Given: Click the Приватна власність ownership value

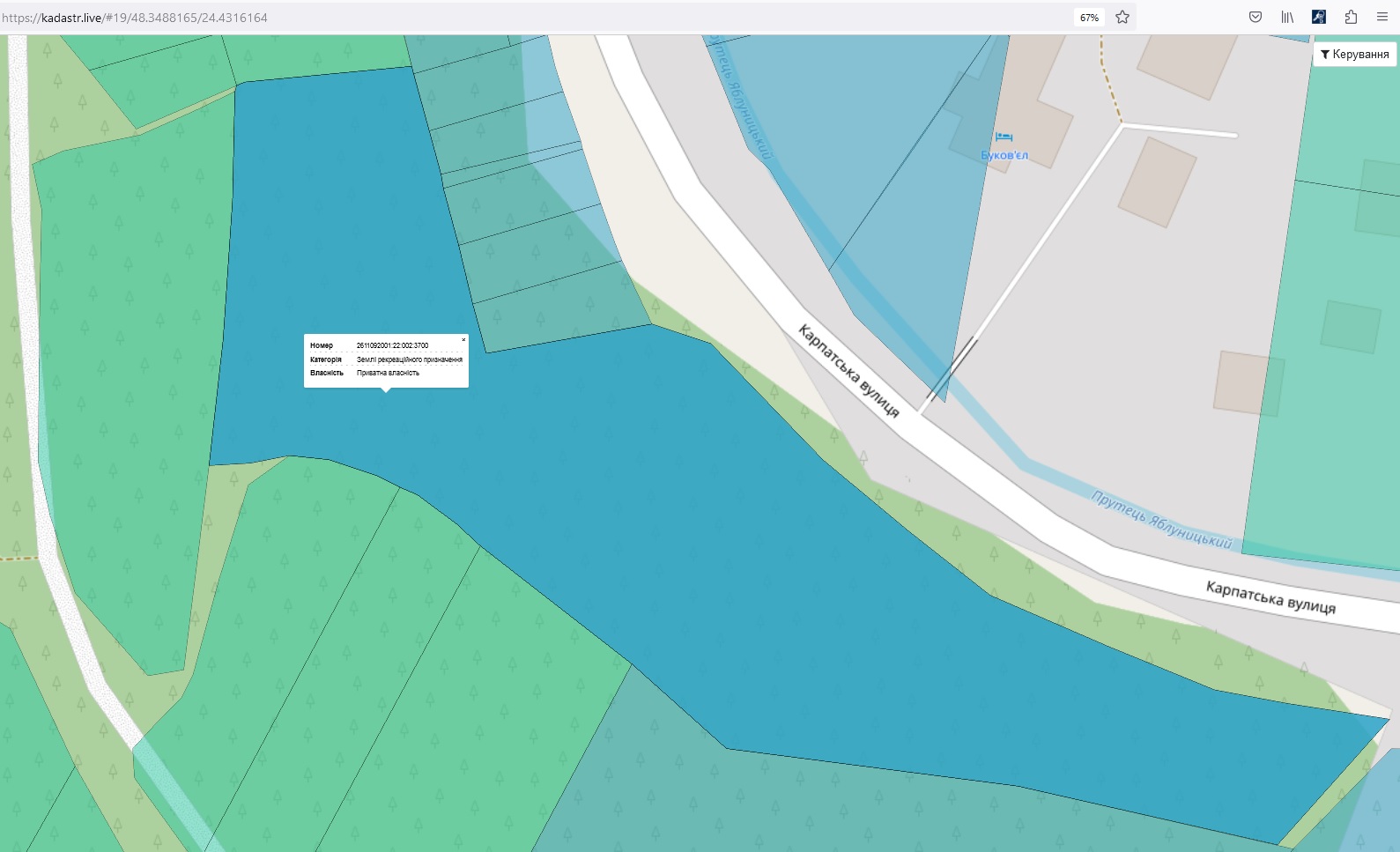Looking at the screenshot, I should tap(388, 373).
